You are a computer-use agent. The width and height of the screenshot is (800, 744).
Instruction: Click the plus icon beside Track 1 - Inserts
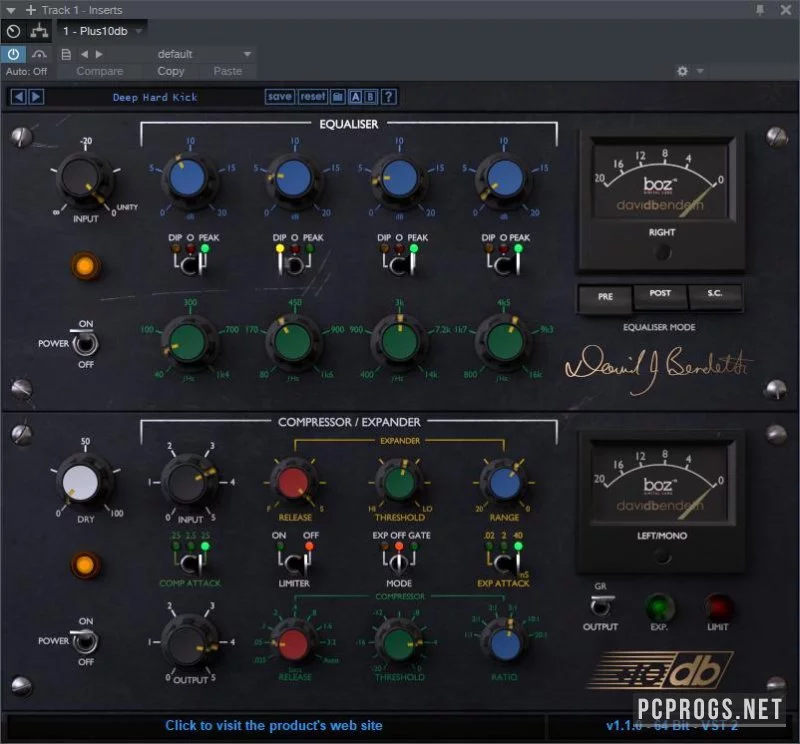pyautogui.click(x=31, y=10)
